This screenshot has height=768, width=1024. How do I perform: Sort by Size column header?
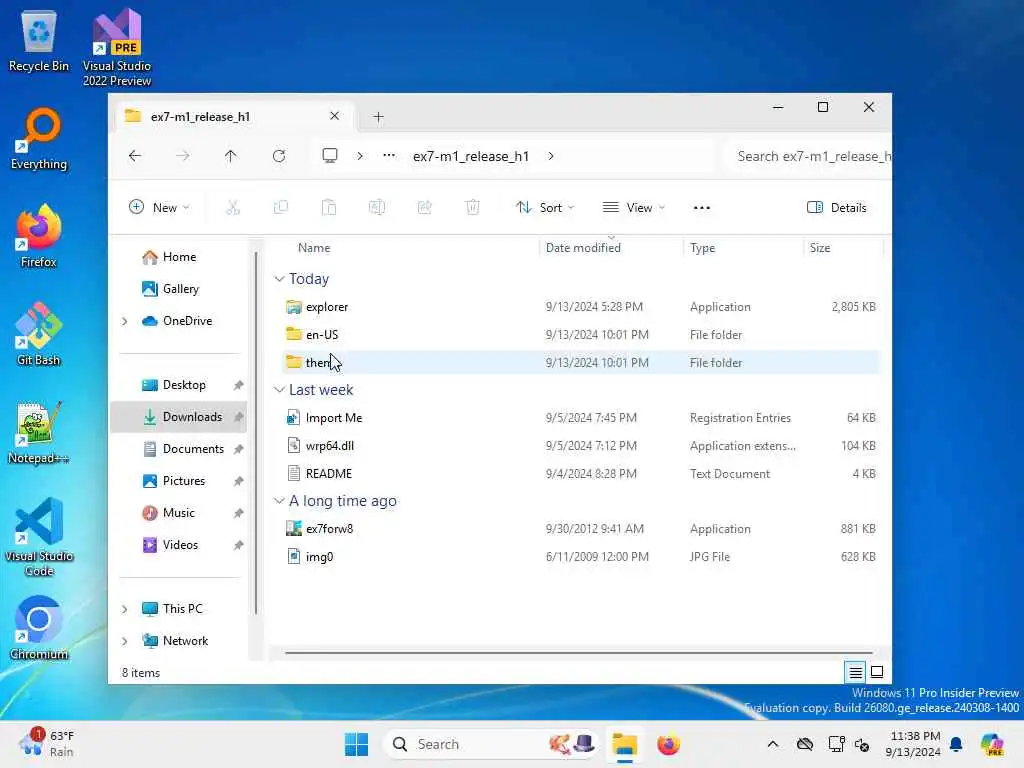coord(820,248)
